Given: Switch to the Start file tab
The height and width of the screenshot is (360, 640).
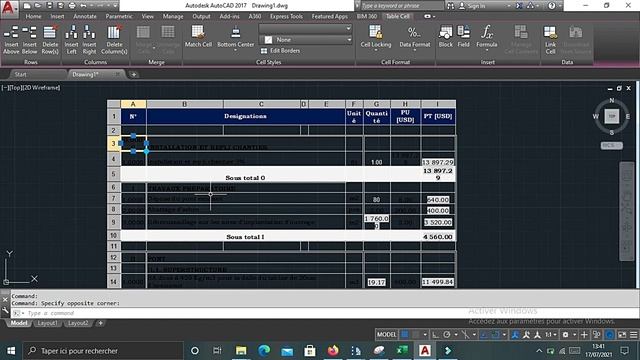Looking at the screenshot, I should point(20,74).
